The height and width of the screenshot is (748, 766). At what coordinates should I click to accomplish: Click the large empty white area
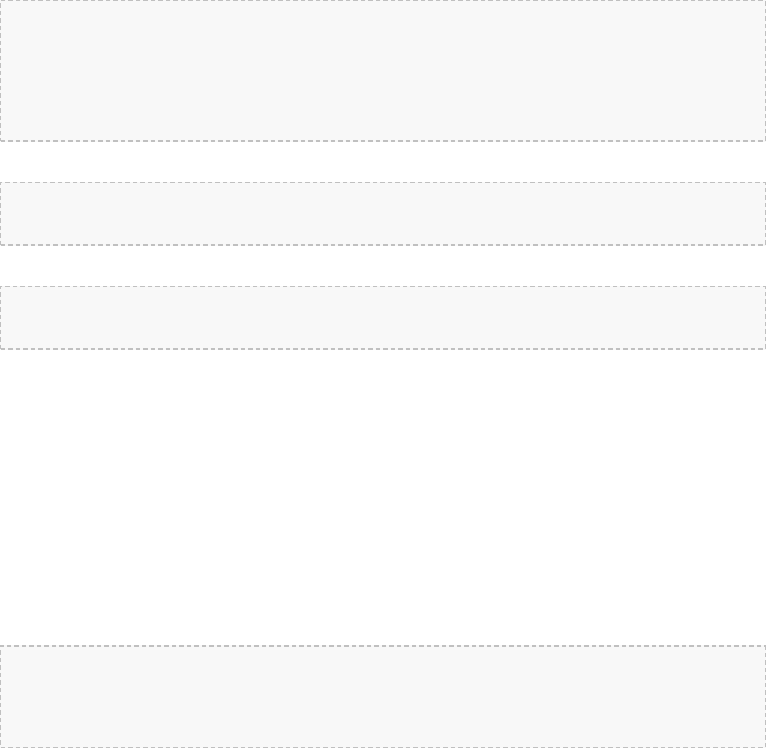click(x=383, y=497)
